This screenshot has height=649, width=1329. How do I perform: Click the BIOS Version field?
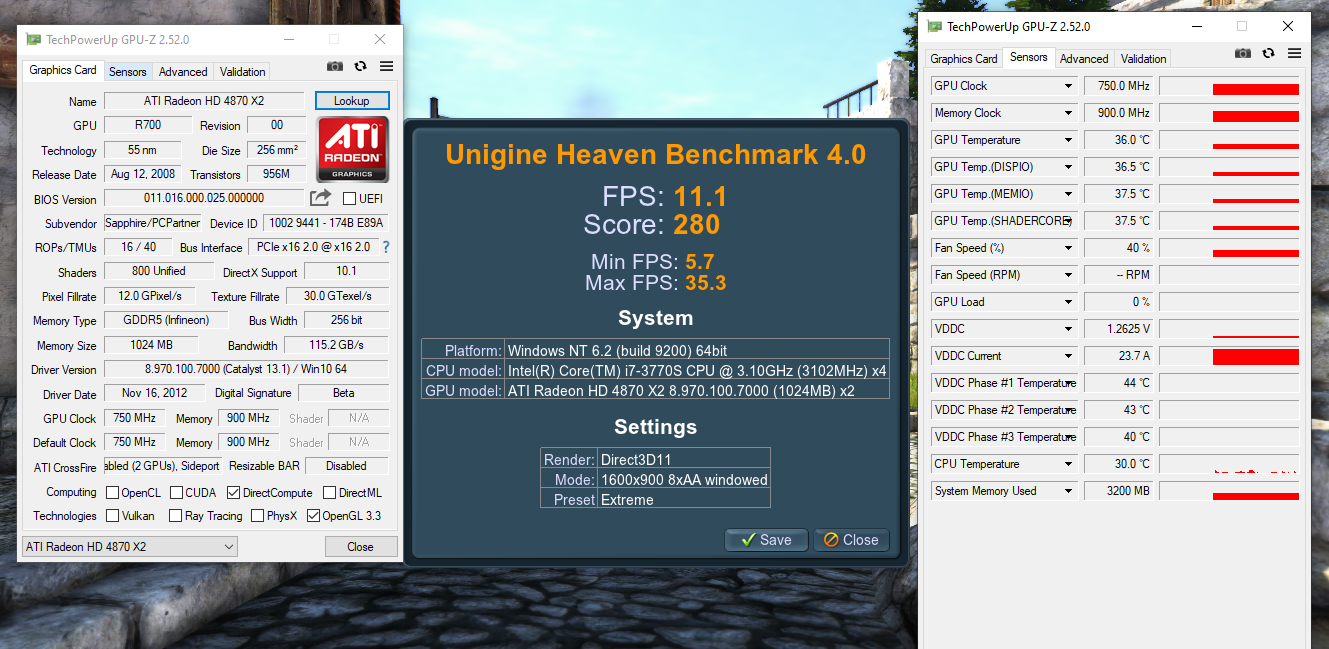pyautogui.click(x=204, y=198)
